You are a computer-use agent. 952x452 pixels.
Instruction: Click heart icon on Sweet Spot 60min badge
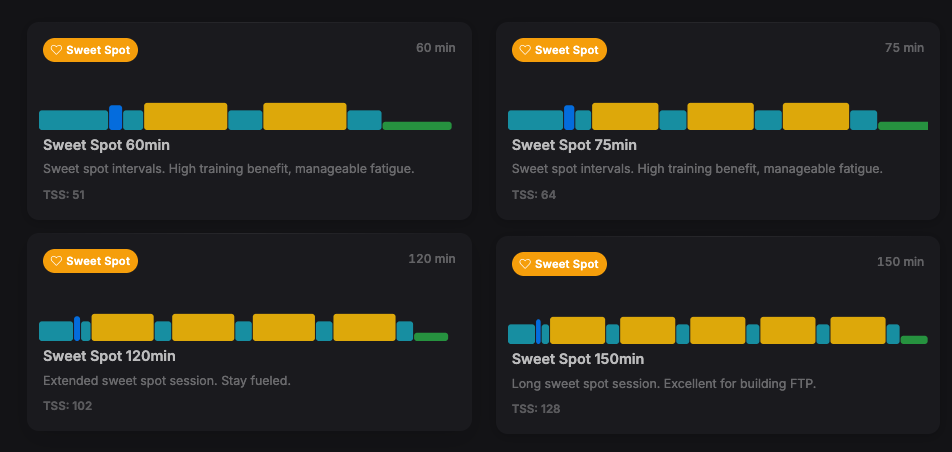[x=57, y=50]
